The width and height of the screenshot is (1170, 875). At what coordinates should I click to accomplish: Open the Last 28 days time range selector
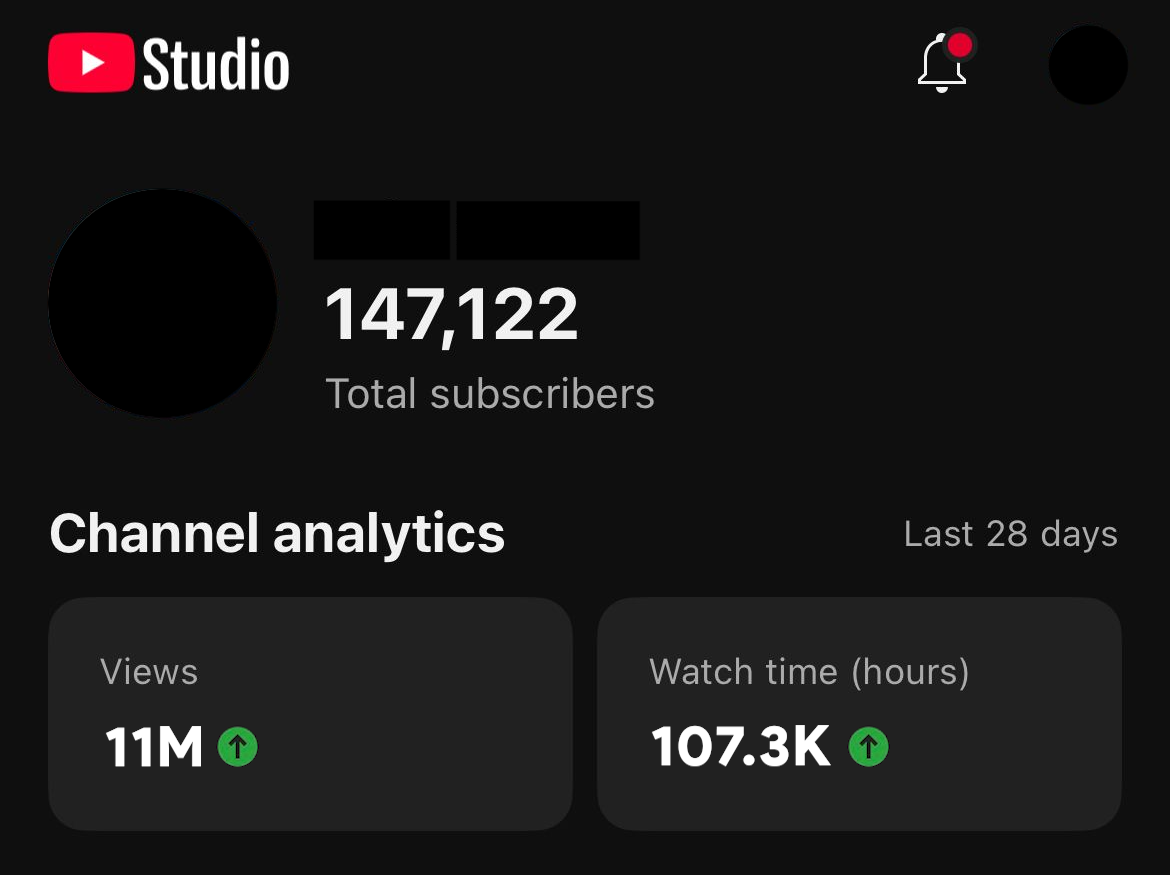click(x=1010, y=534)
